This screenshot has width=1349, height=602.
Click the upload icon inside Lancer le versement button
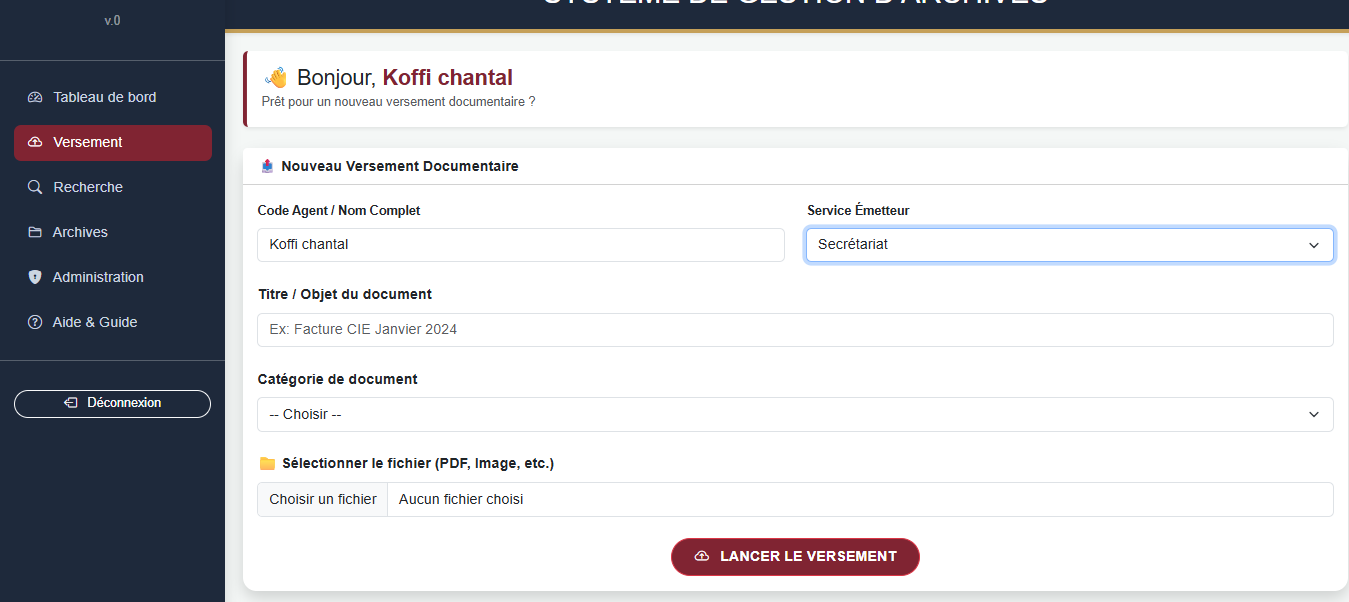click(701, 557)
